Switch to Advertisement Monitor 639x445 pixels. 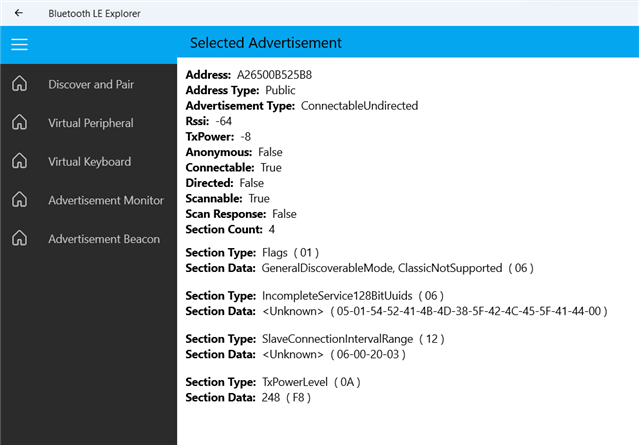point(106,200)
